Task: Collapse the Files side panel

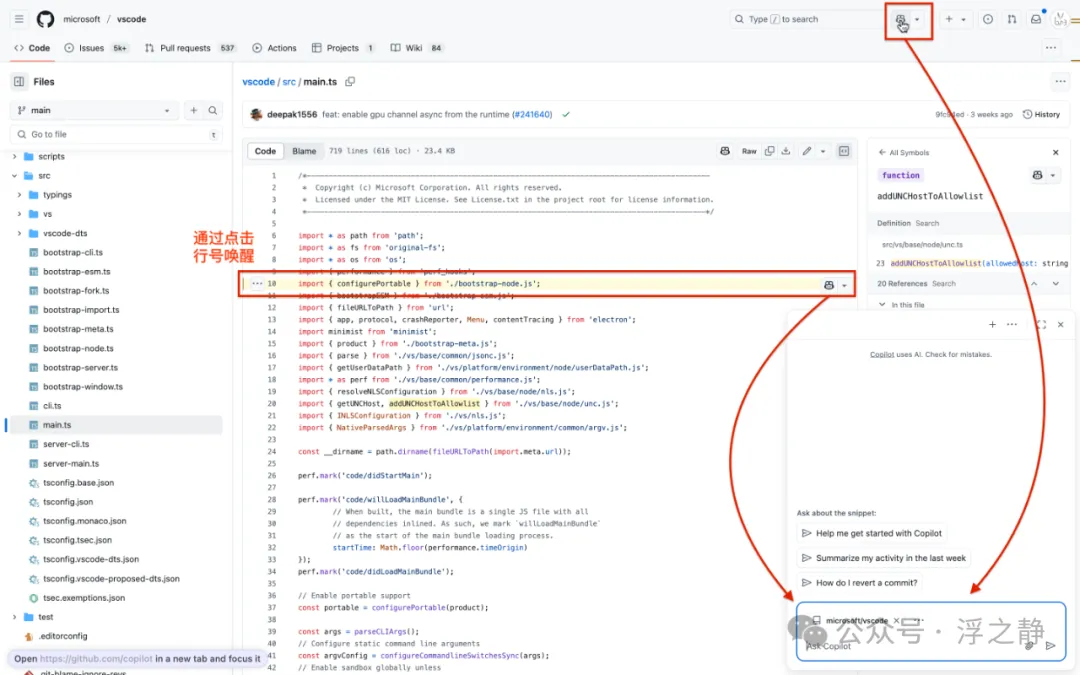Action: click(x=19, y=81)
